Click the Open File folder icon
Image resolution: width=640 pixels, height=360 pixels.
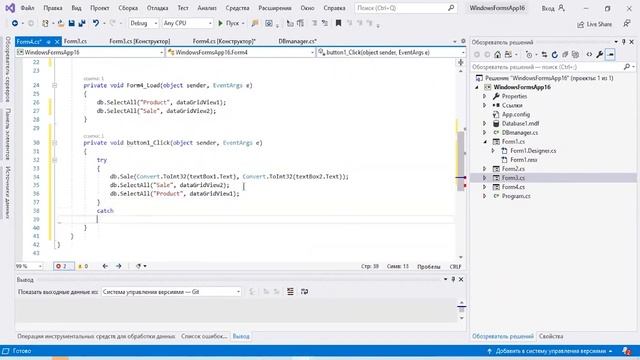[x=61, y=23]
